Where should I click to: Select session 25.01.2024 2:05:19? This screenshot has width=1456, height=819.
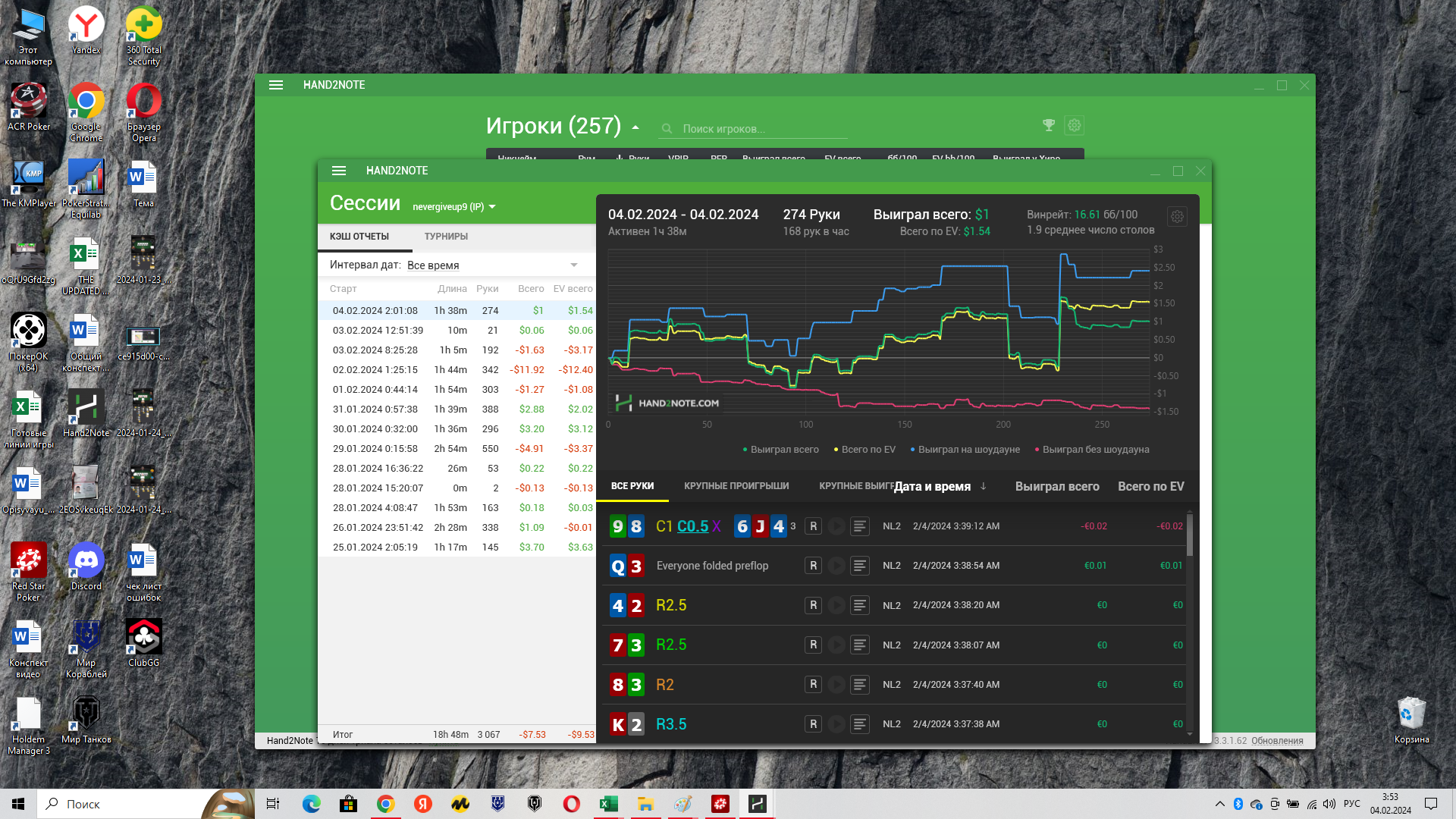point(457,548)
